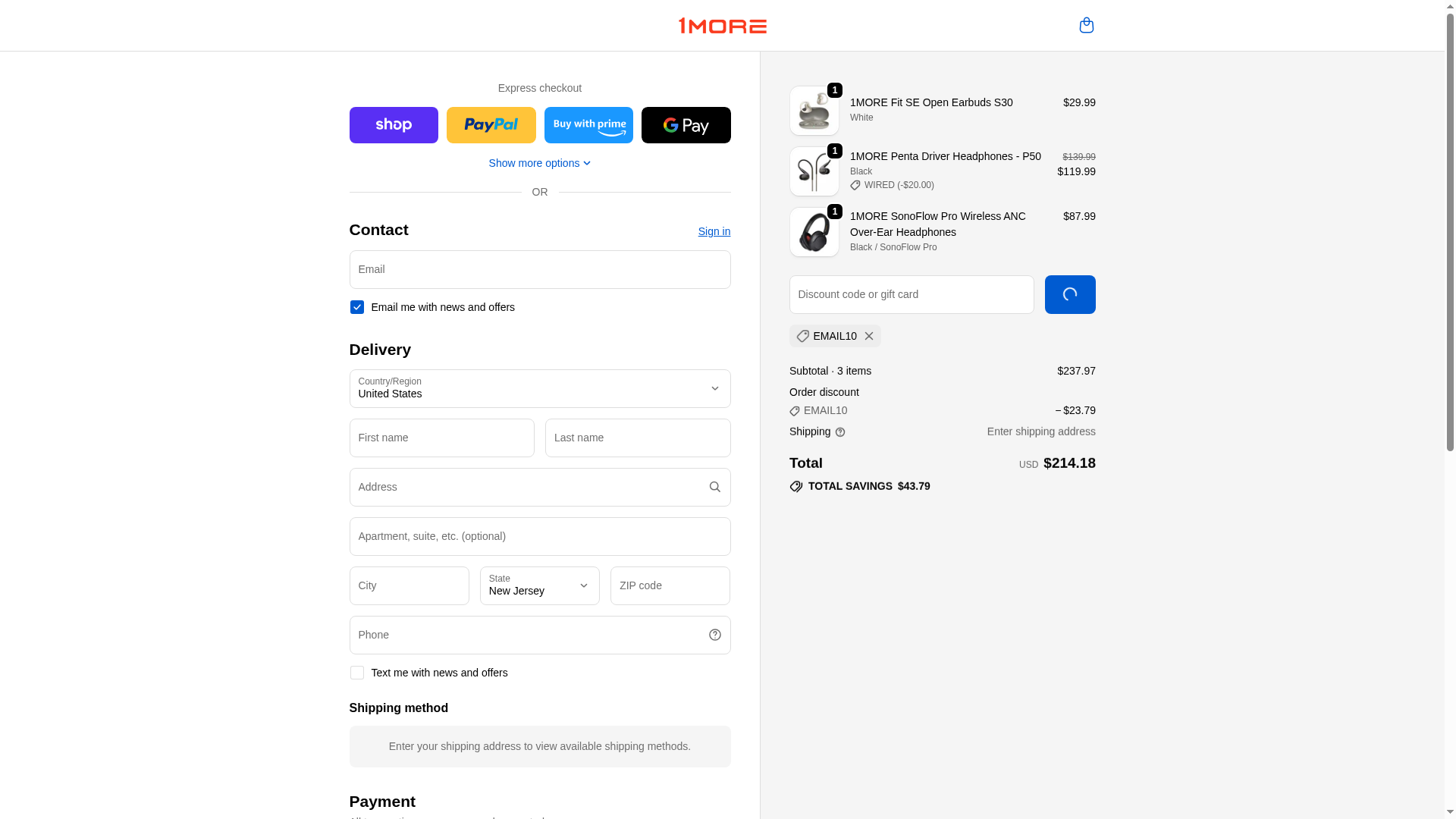Viewport: 1456px width, 819px height.
Task: Focus the Discount code or gift card field
Action: coord(912,294)
